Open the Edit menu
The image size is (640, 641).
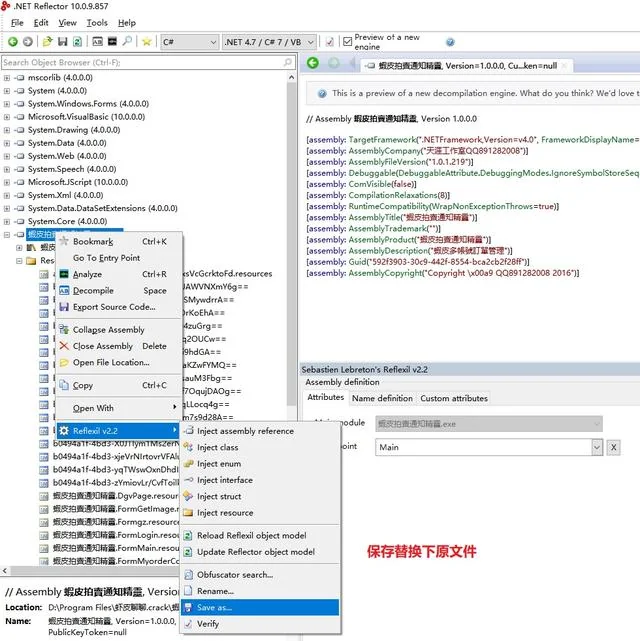click(41, 23)
